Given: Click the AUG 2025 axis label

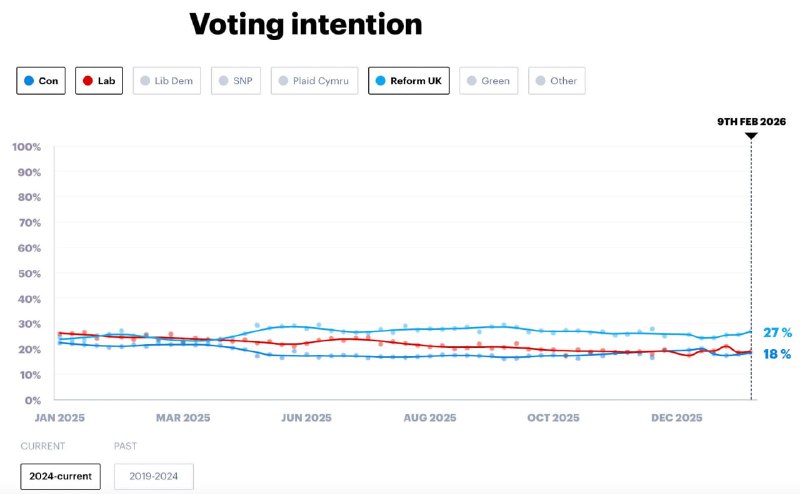Looking at the screenshot, I should coord(429,418).
